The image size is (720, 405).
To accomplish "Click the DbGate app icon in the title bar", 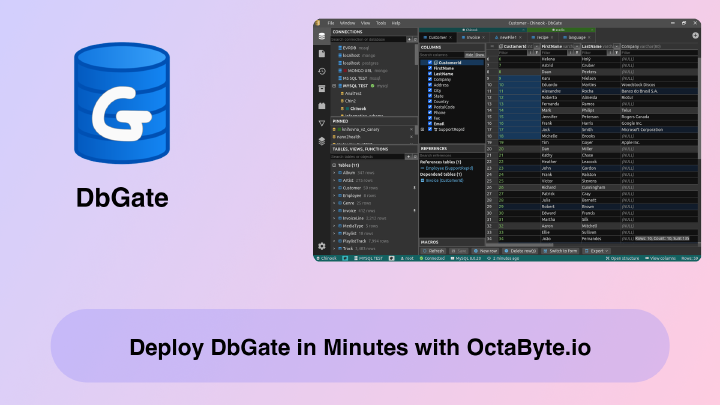I will pos(318,23).
